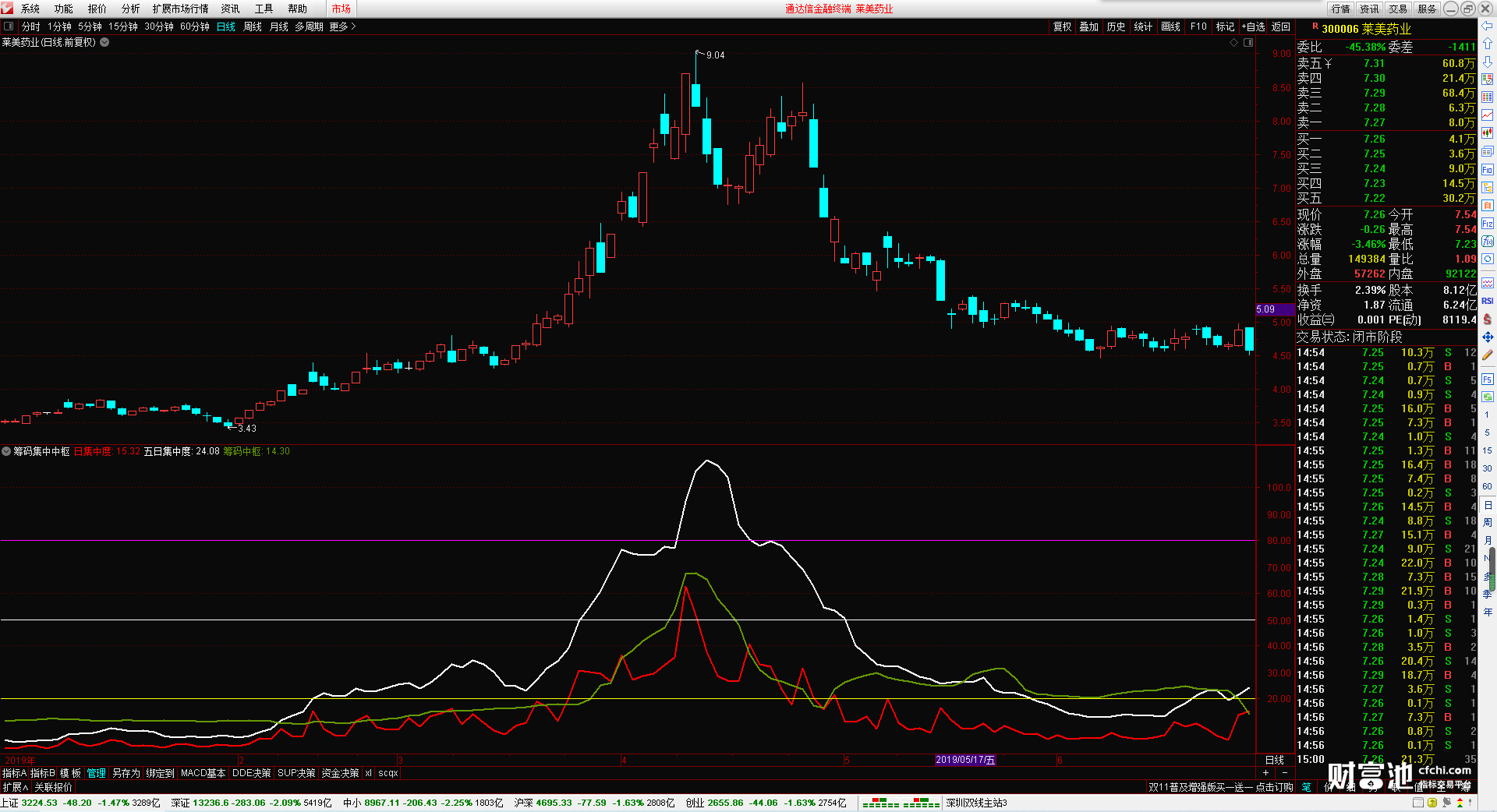Select the blue four-way move arrows icon
The width and height of the screenshot is (1497, 812).
[x=1488, y=337]
